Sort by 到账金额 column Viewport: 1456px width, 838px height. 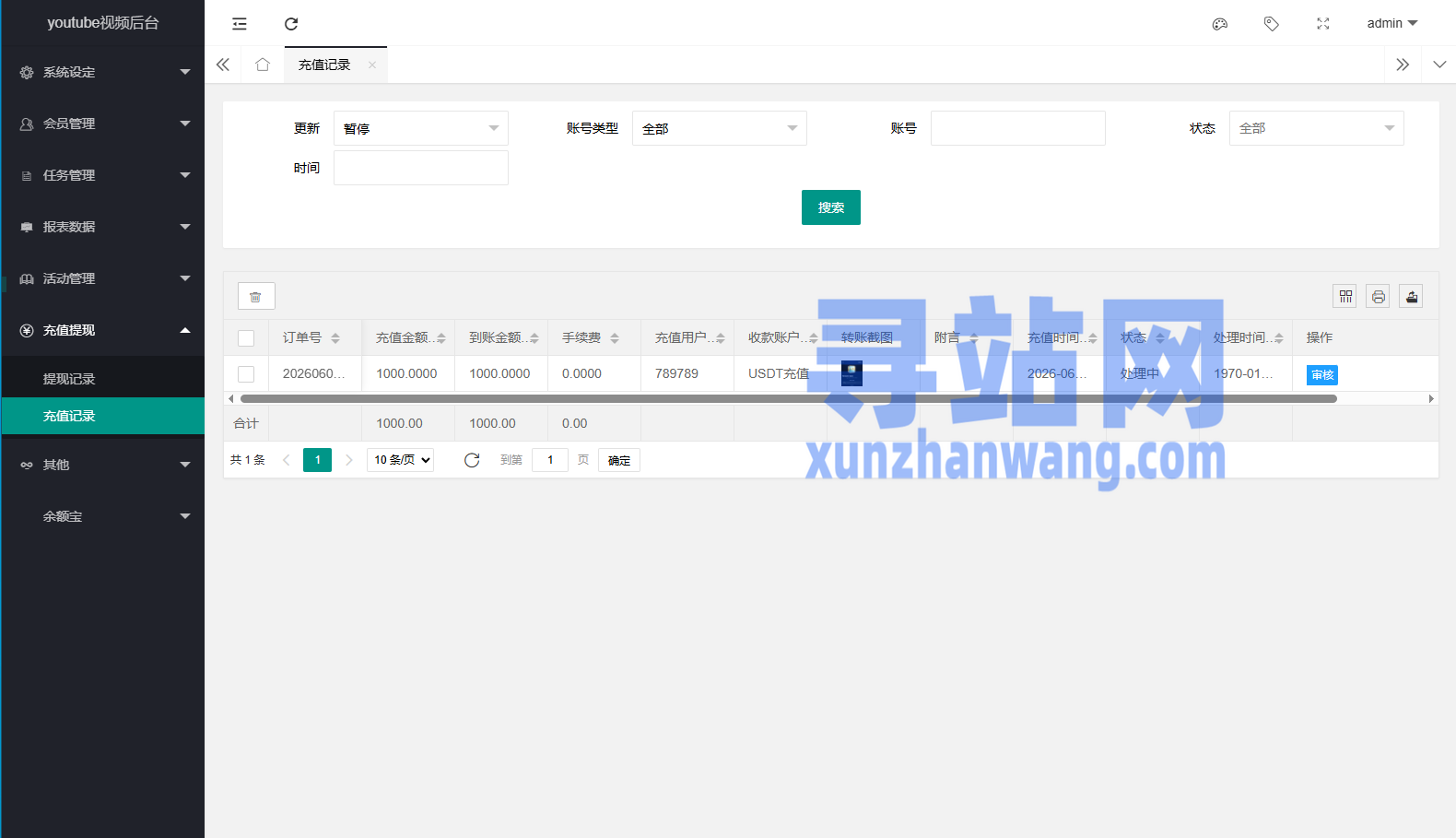[534, 338]
